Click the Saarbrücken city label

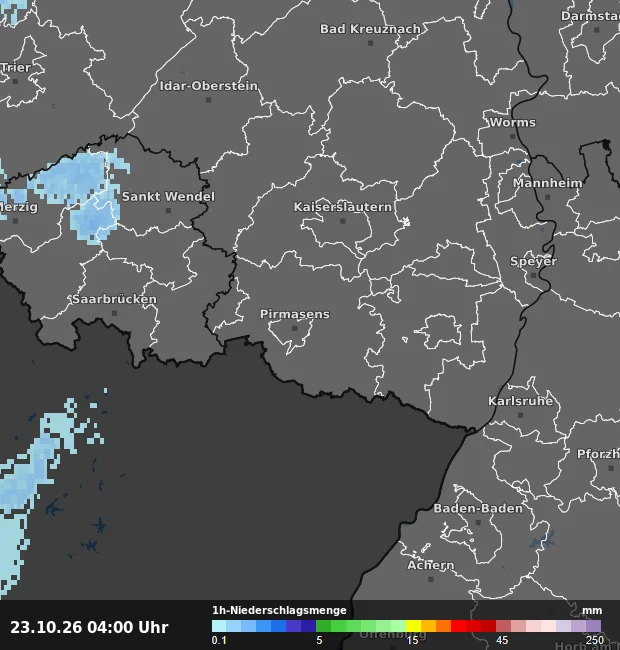point(114,299)
